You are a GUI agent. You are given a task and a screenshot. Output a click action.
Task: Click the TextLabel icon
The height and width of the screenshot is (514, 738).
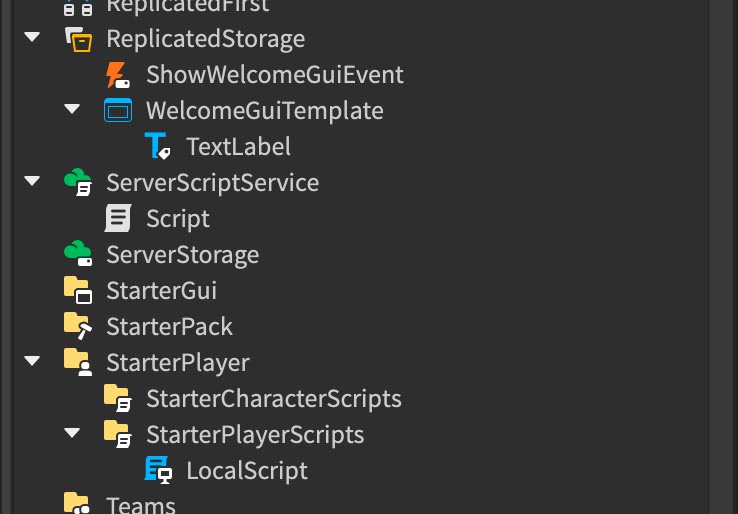(158, 146)
